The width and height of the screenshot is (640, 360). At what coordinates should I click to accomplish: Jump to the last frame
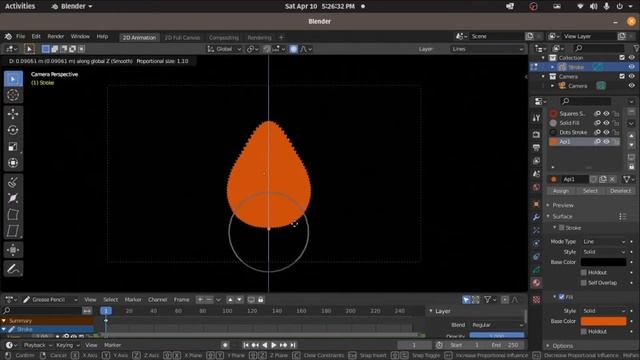[293, 345]
